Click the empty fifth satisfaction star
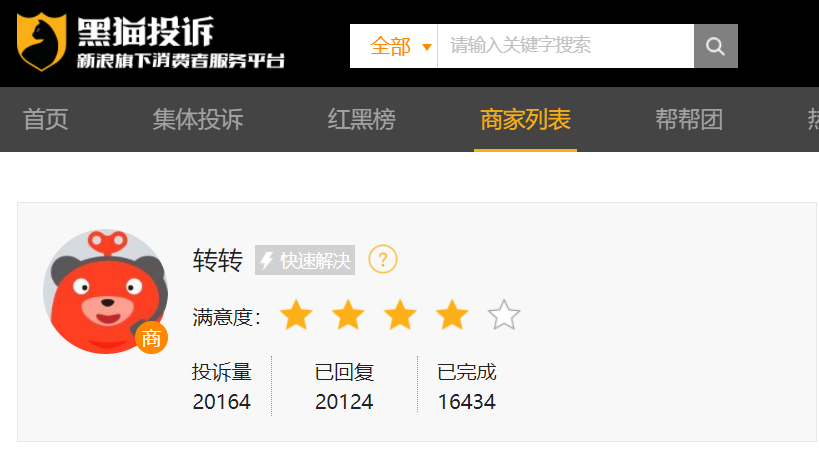This screenshot has width=819, height=460. pyautogui.click(x=504, y=315)
